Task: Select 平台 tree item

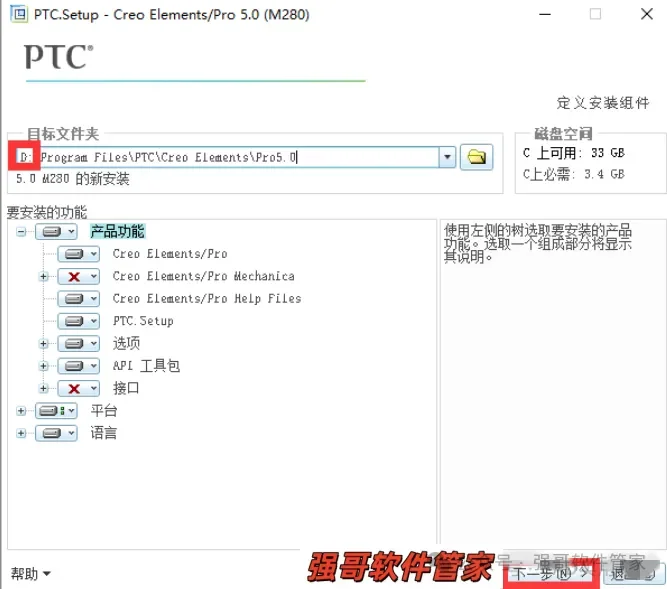Action: (103, 410)
